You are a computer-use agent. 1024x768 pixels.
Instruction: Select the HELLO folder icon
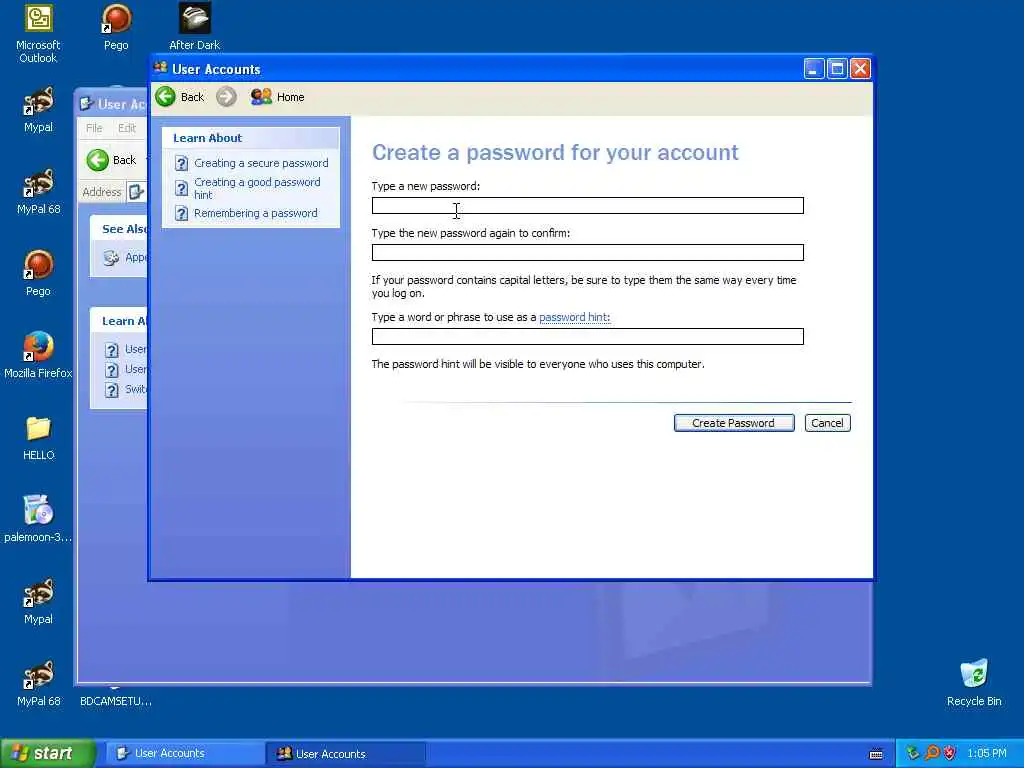point(39,438)
